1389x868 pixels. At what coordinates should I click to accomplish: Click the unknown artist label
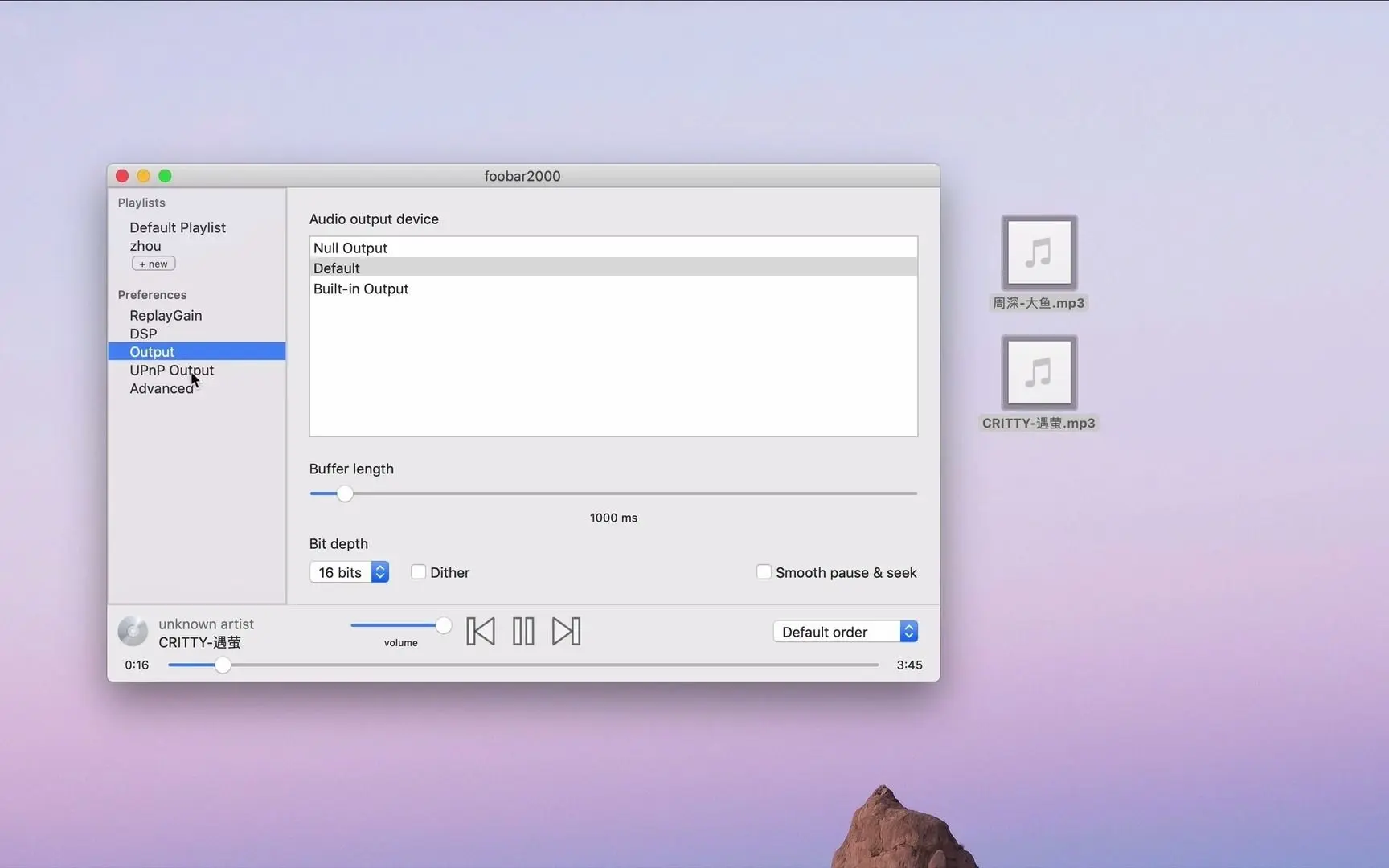(x=206, y=624)
